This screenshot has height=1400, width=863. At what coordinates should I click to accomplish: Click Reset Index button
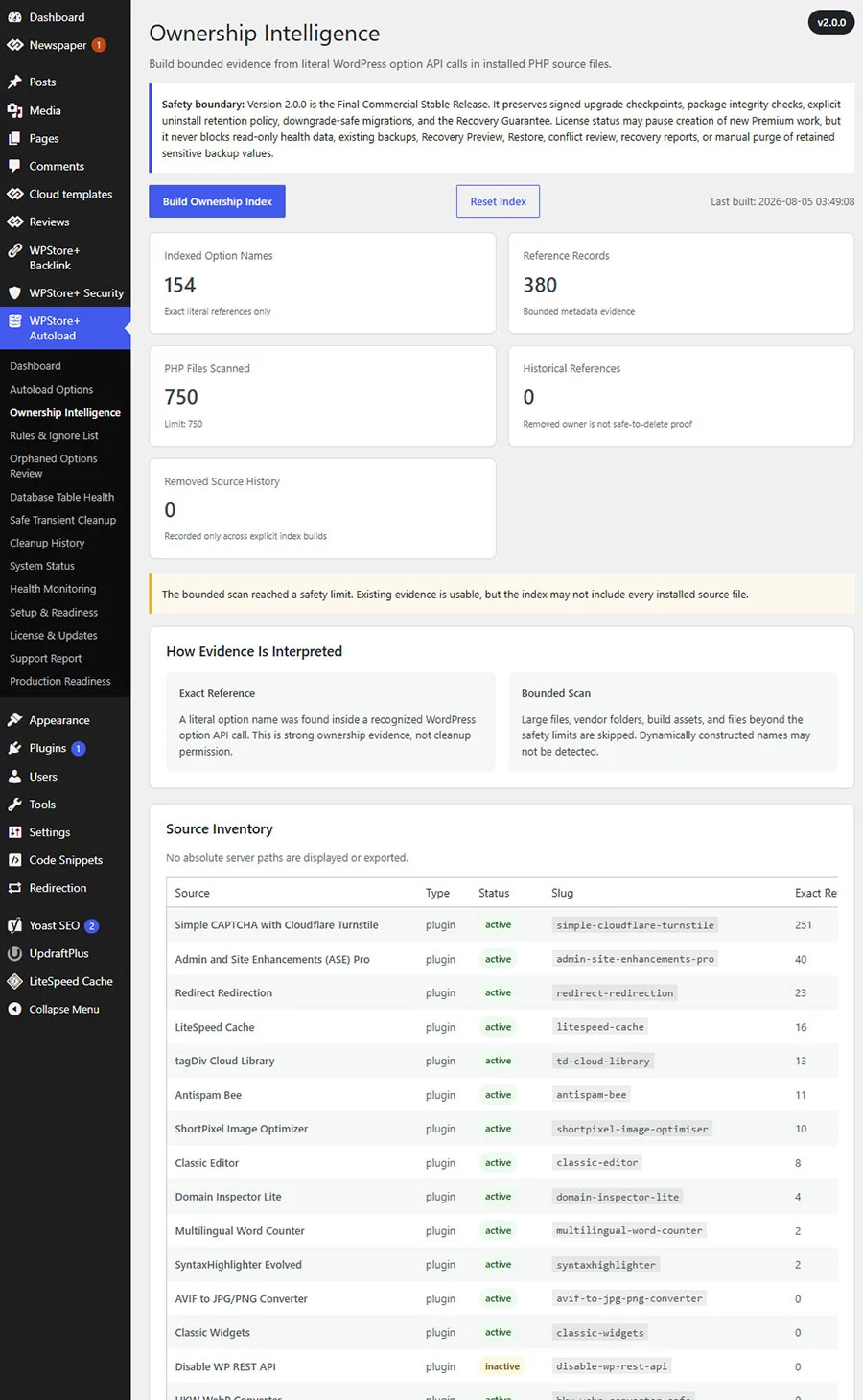pos(498,201)
